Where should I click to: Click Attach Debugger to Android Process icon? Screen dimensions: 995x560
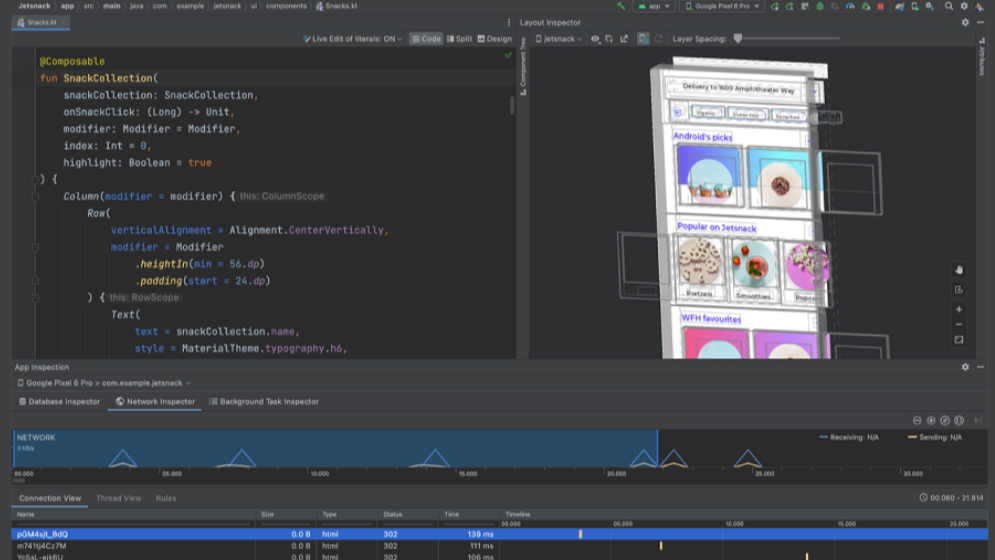[x=866, y=6]
